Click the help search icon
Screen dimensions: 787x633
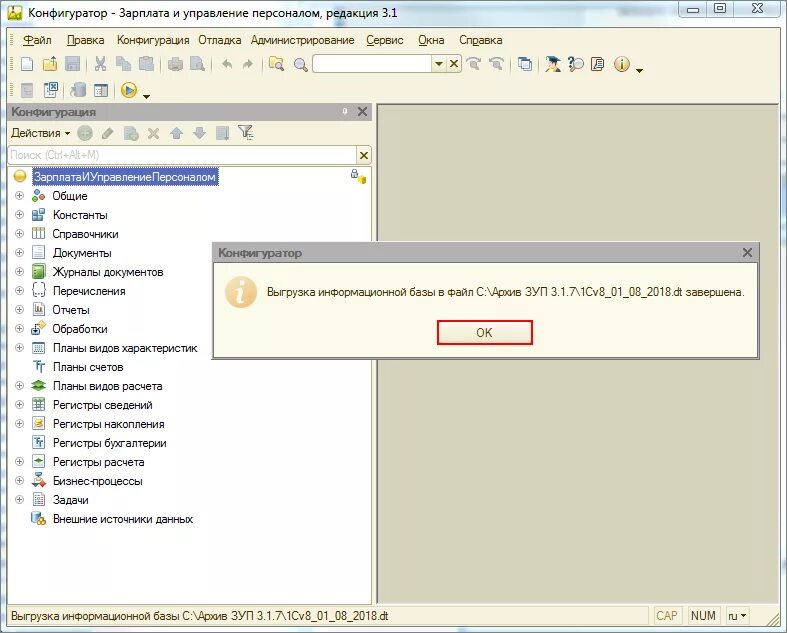click(x=575, y=64)
